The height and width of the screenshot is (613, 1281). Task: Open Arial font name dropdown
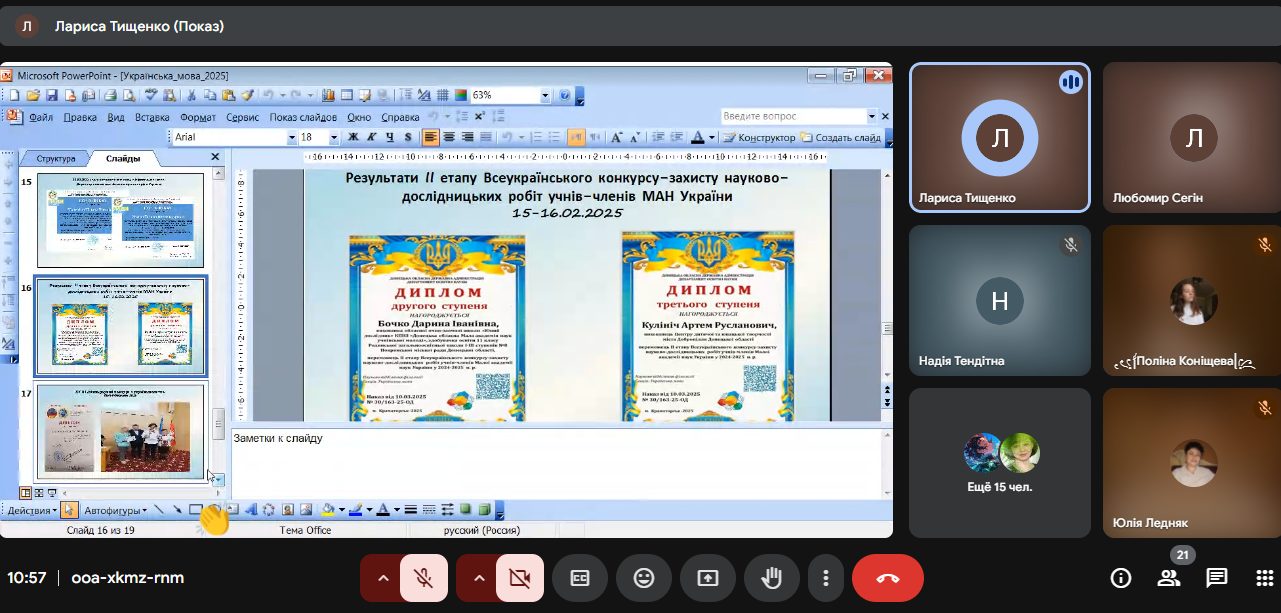(x=292, y=137)
